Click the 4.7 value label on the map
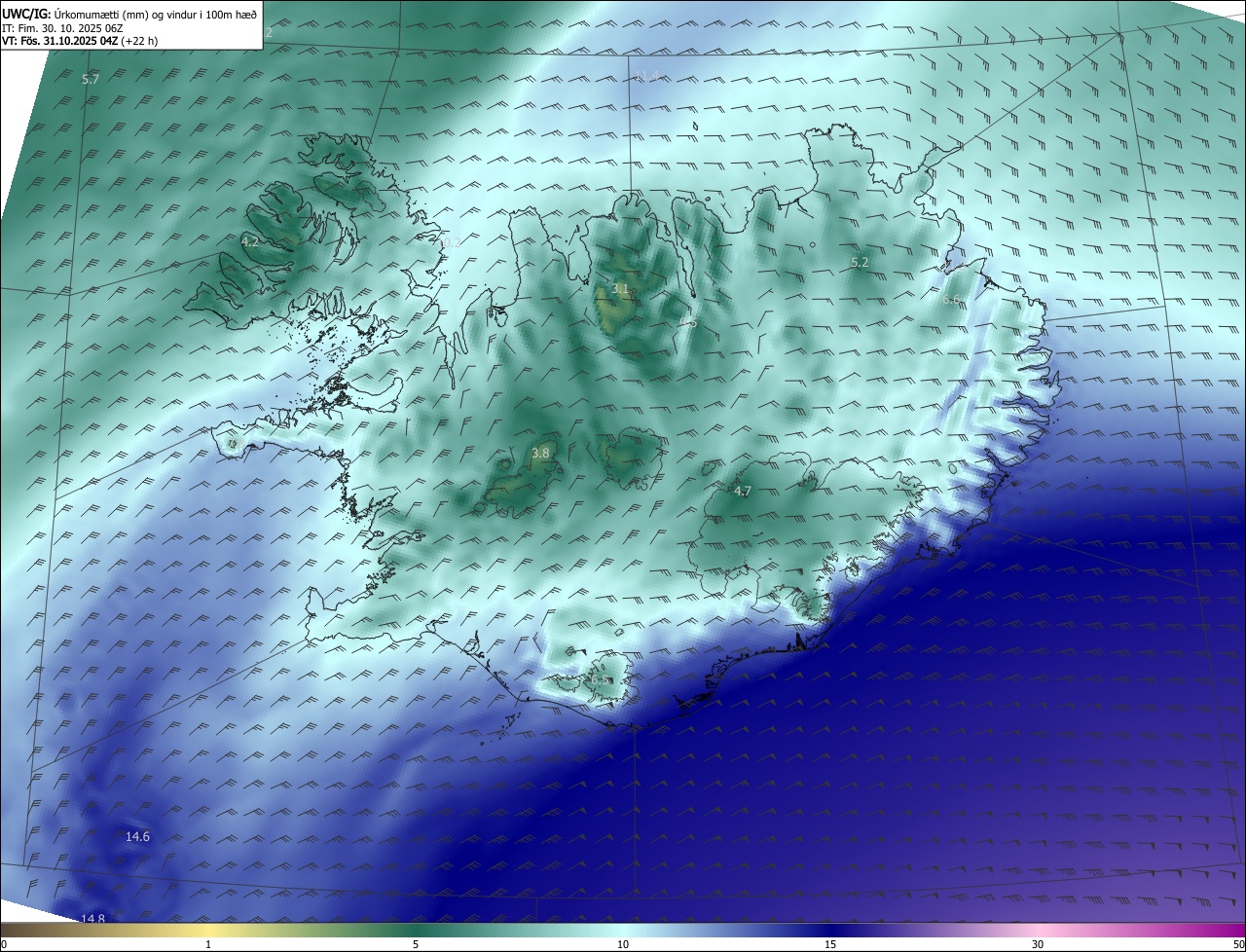 (742, 491)
